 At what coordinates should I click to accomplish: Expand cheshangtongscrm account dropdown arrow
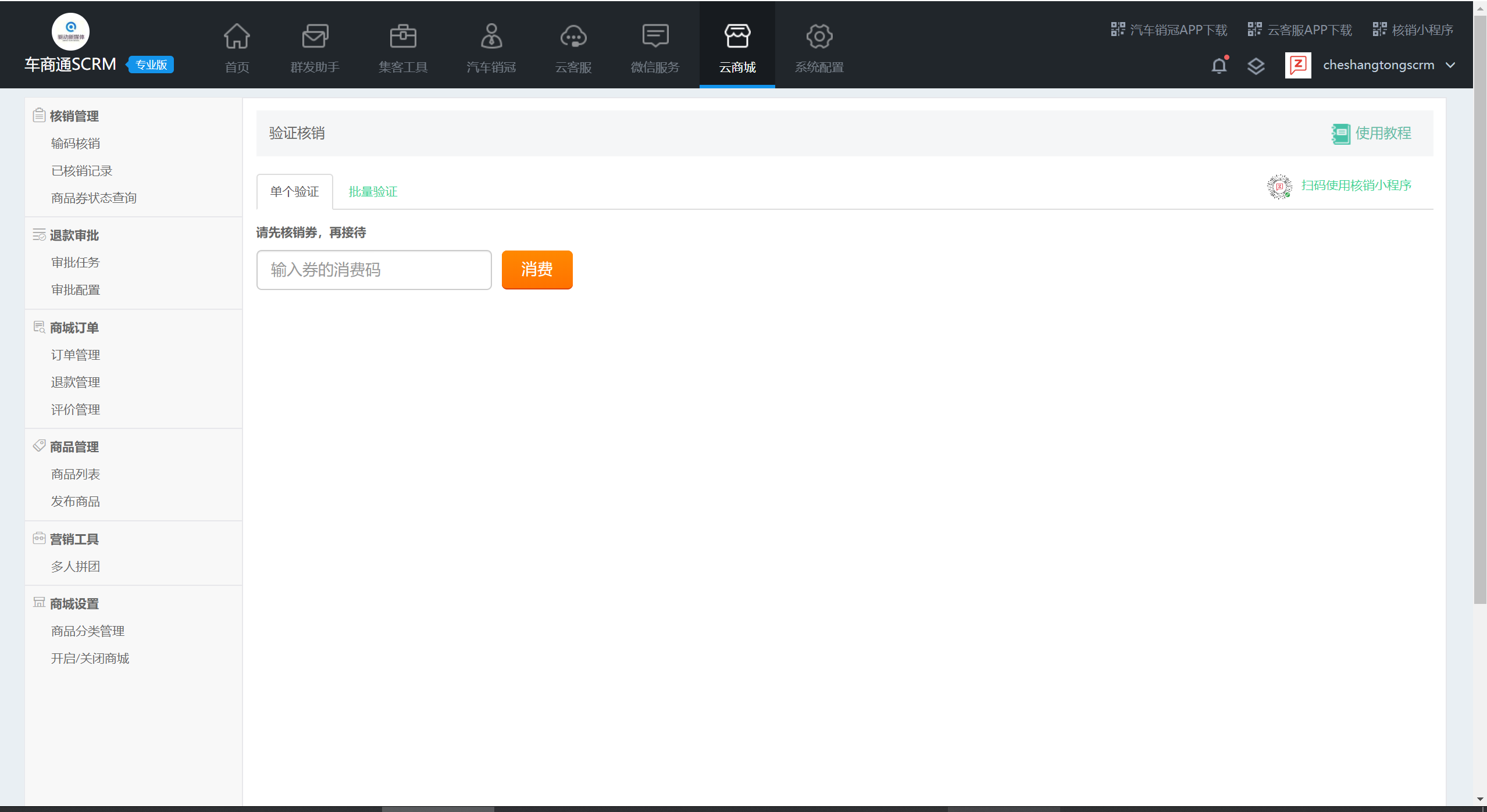pos(1450,65)
